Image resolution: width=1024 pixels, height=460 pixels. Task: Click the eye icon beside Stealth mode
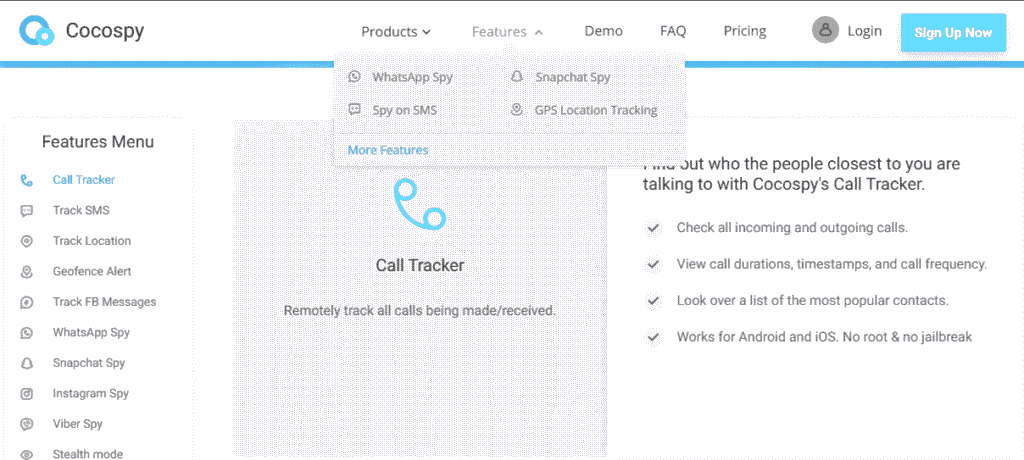click(x=27, y=454)
